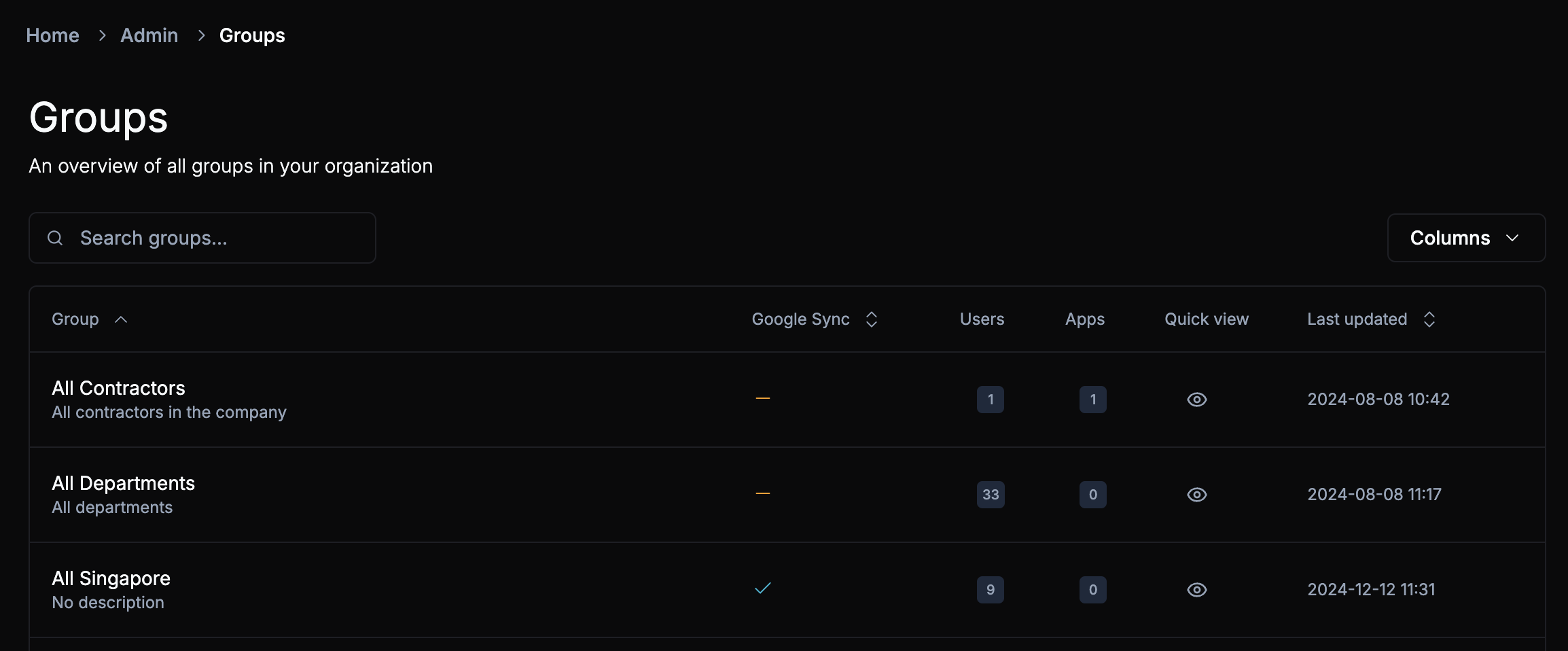Click apps count badge for All Contractors

(1092, 400)
